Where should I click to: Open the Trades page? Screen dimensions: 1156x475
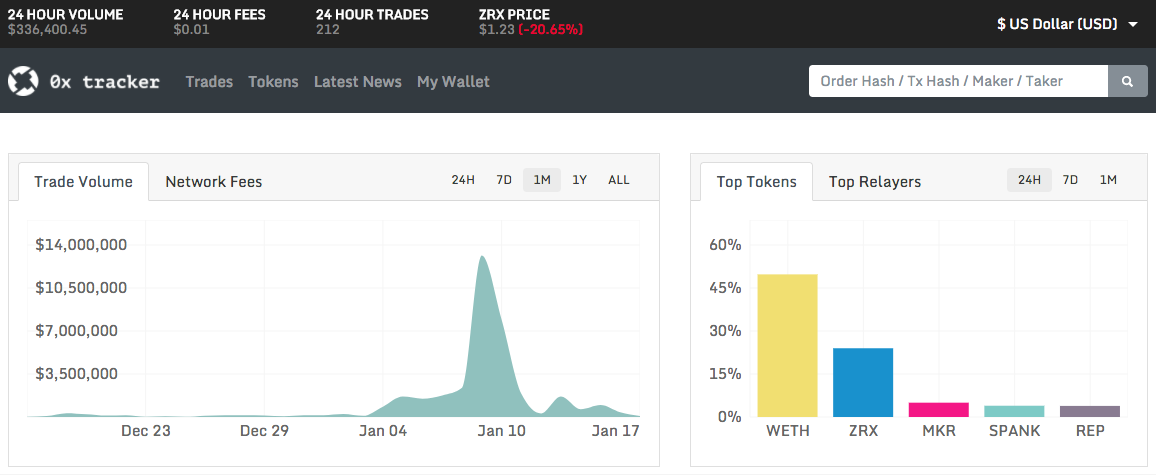[x=209, y=81]
